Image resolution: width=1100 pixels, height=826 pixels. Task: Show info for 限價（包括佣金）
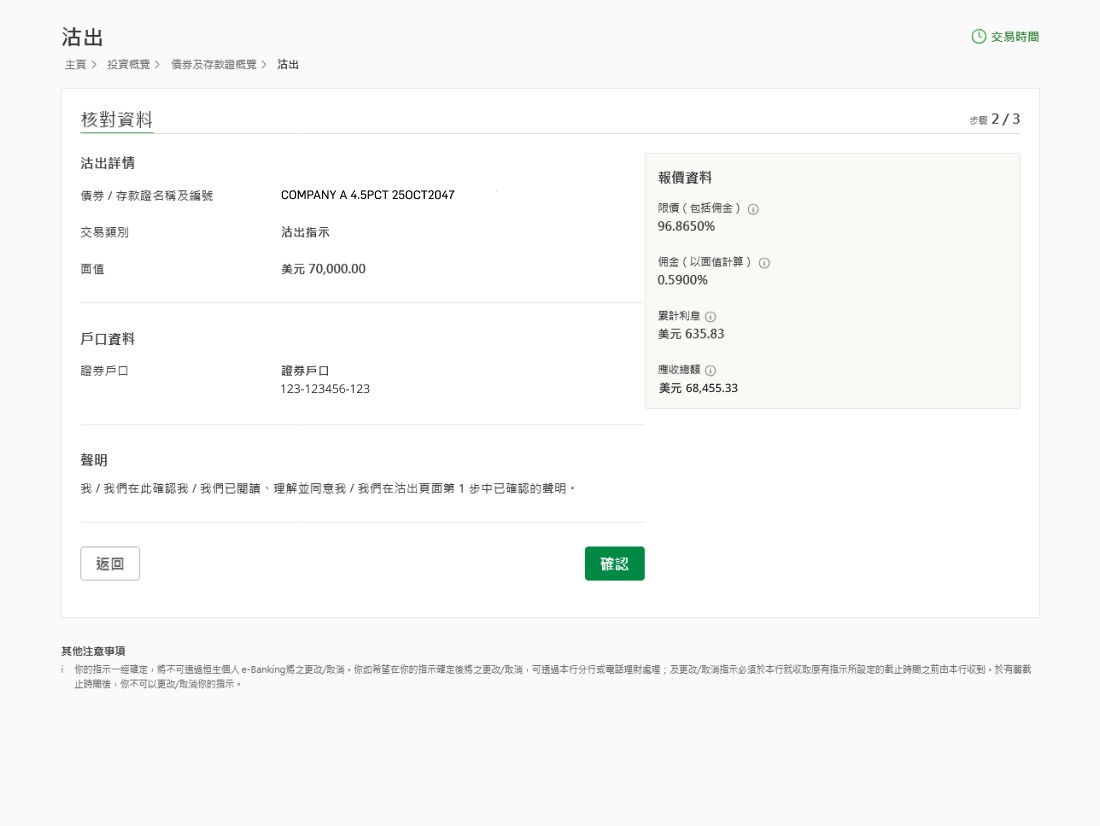click(x=753, y=209)
